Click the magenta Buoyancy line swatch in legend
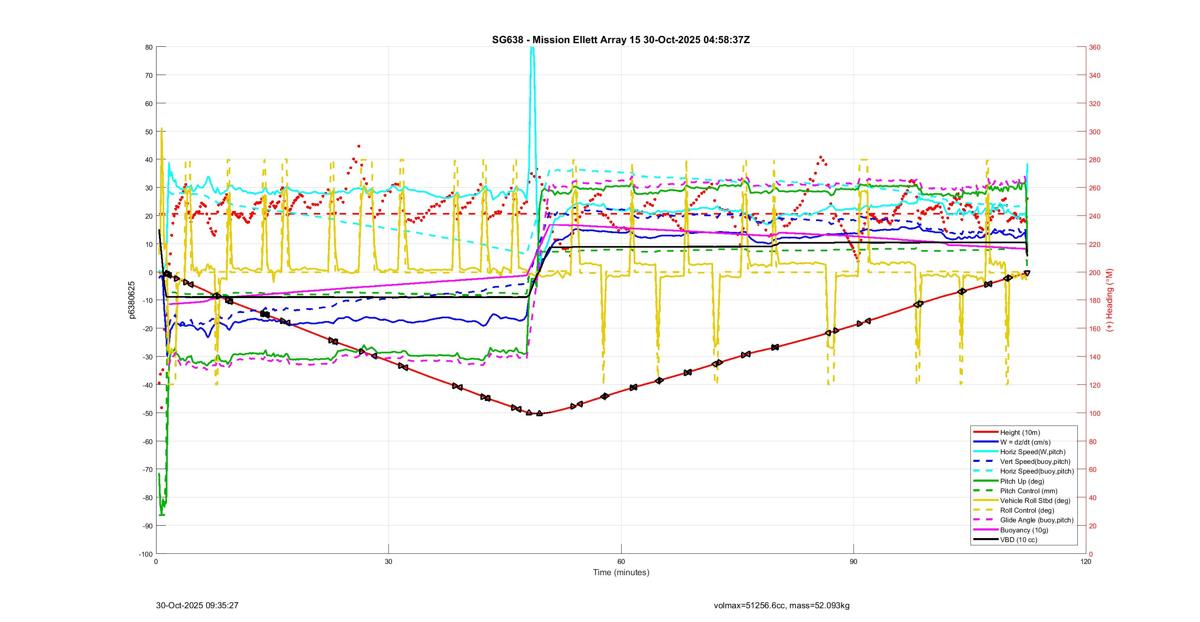Image resolution: width=1200 pixels, height=622 pixels. click(x=984, y=530)
